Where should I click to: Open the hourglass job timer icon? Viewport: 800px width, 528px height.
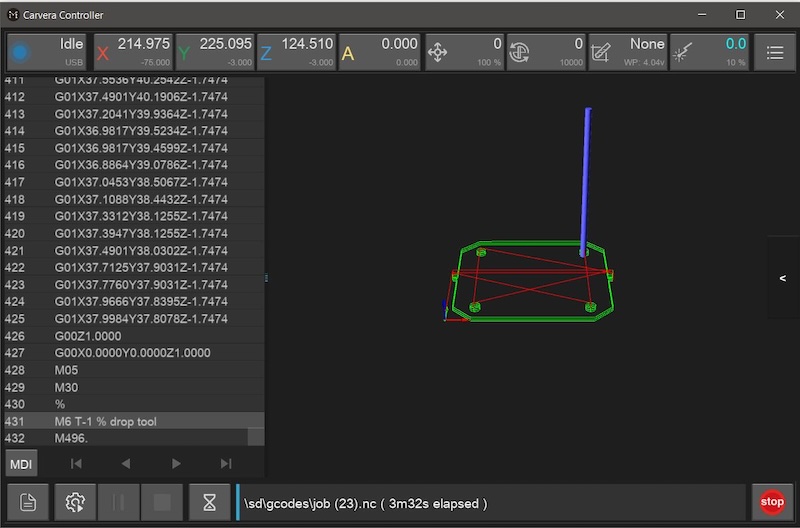210,502
